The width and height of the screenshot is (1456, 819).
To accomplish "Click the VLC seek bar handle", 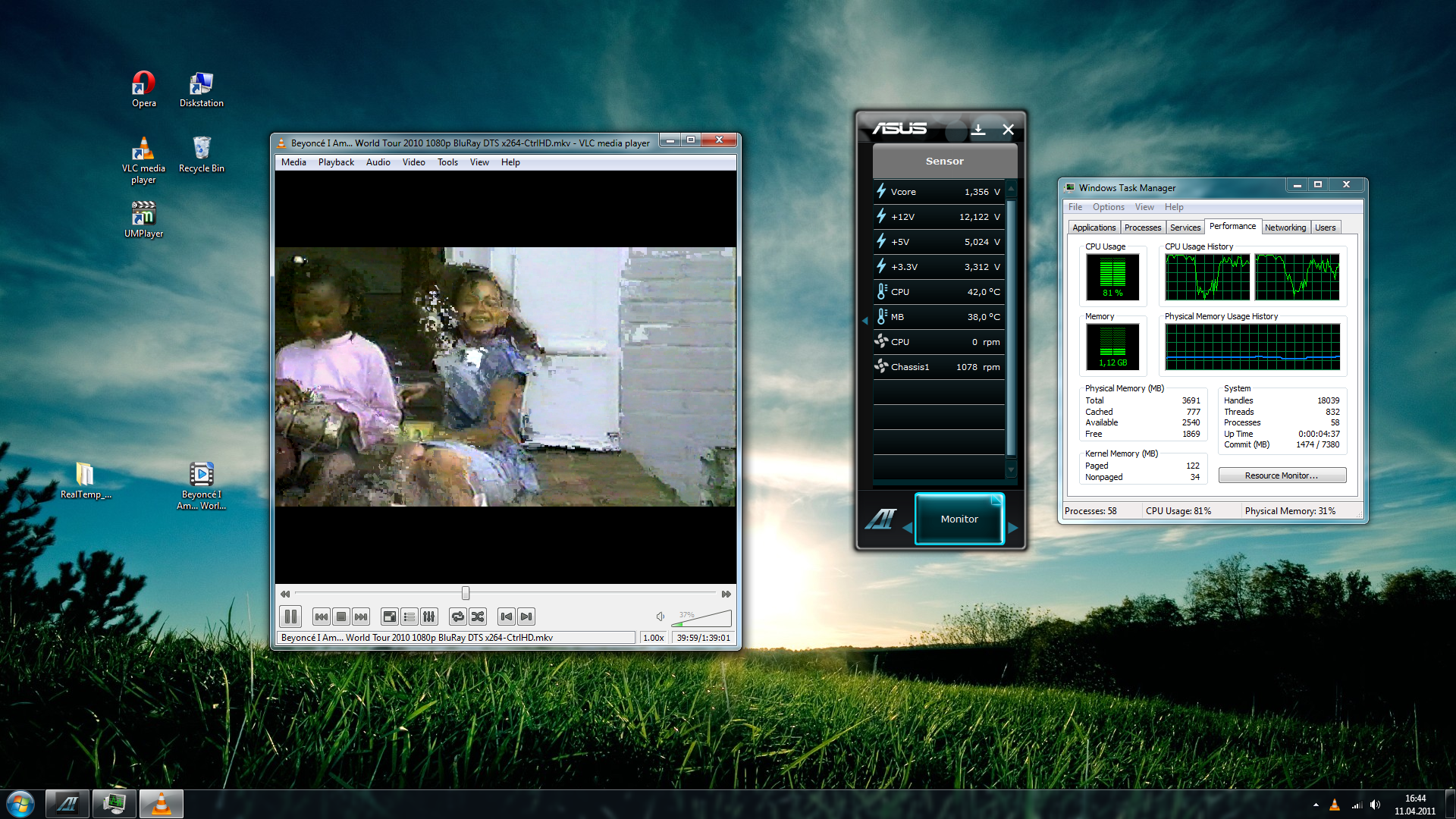I will [466, 593].
